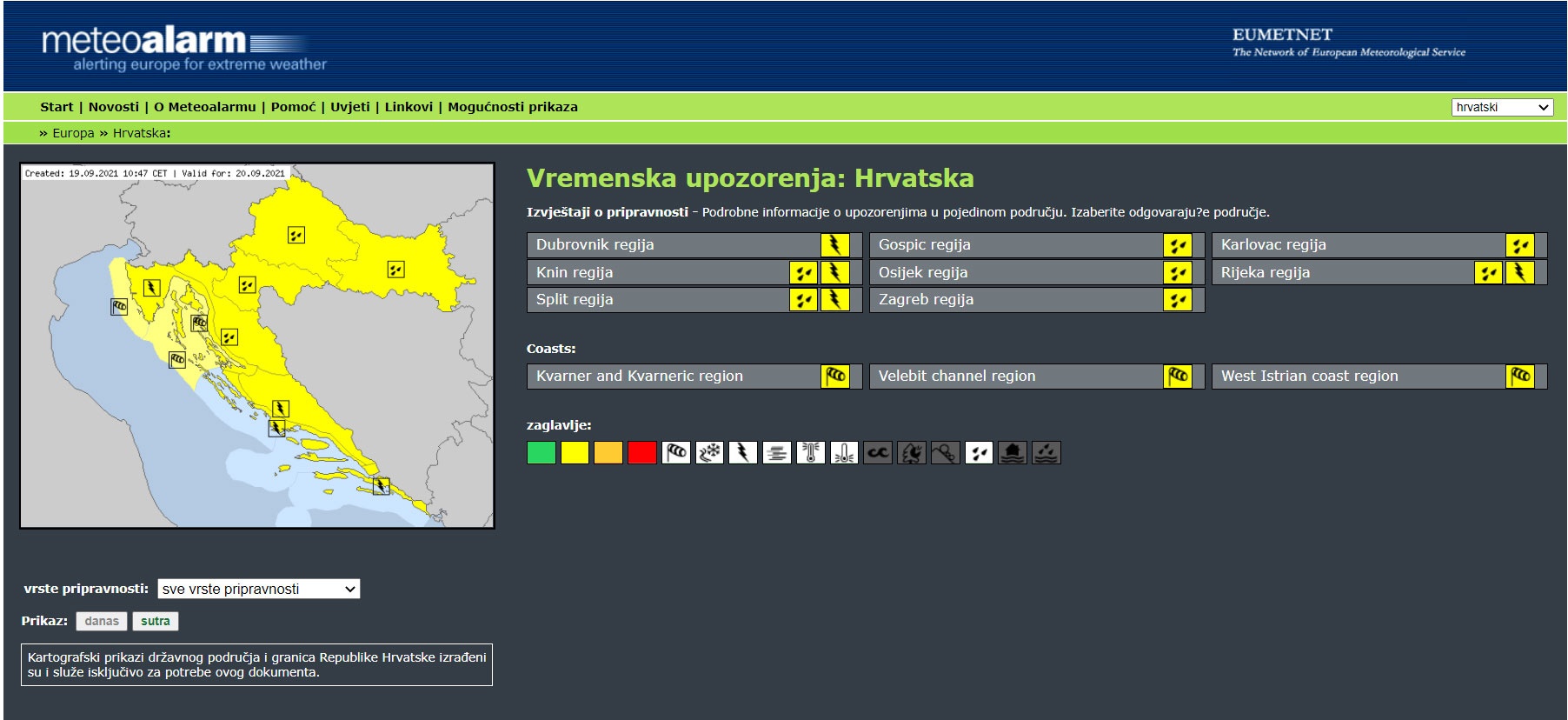Switch view to 'danas' (today)
Viewport: 1568px width, 720px height.
(102, 621)
